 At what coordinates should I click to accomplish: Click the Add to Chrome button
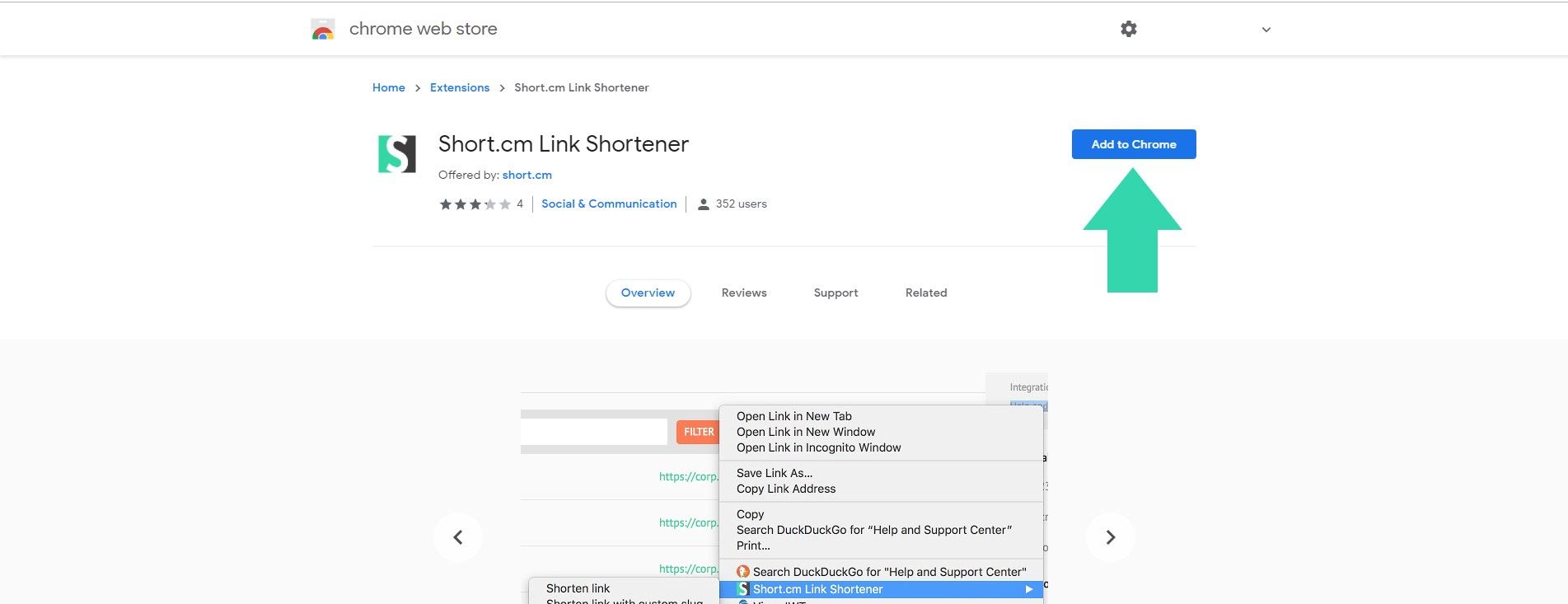click(x=1134, y=144)
